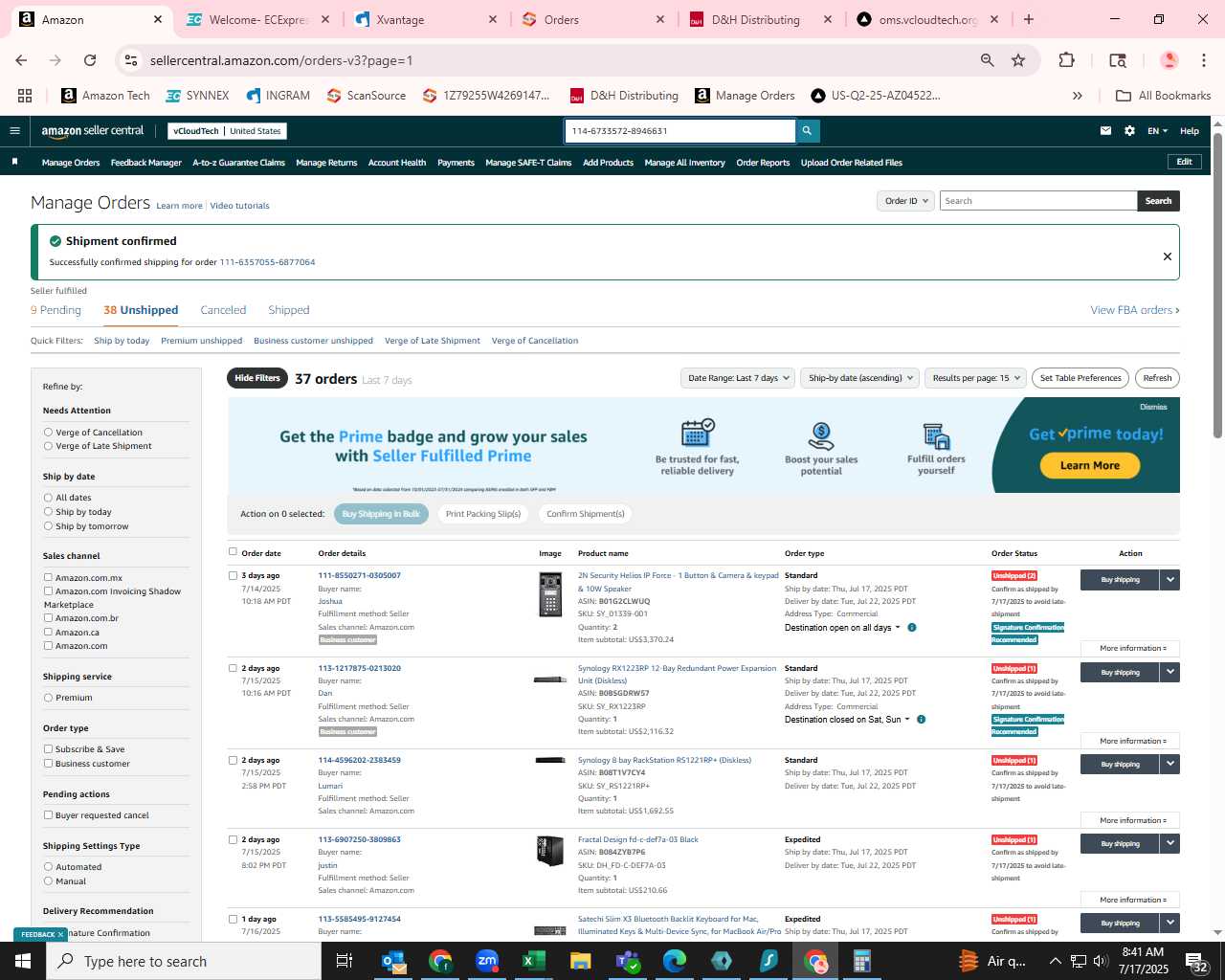This screenshot has height=980, width=1225.
Task: Select Verge of Cancellation radio in filters
Action: click(48, 433)
